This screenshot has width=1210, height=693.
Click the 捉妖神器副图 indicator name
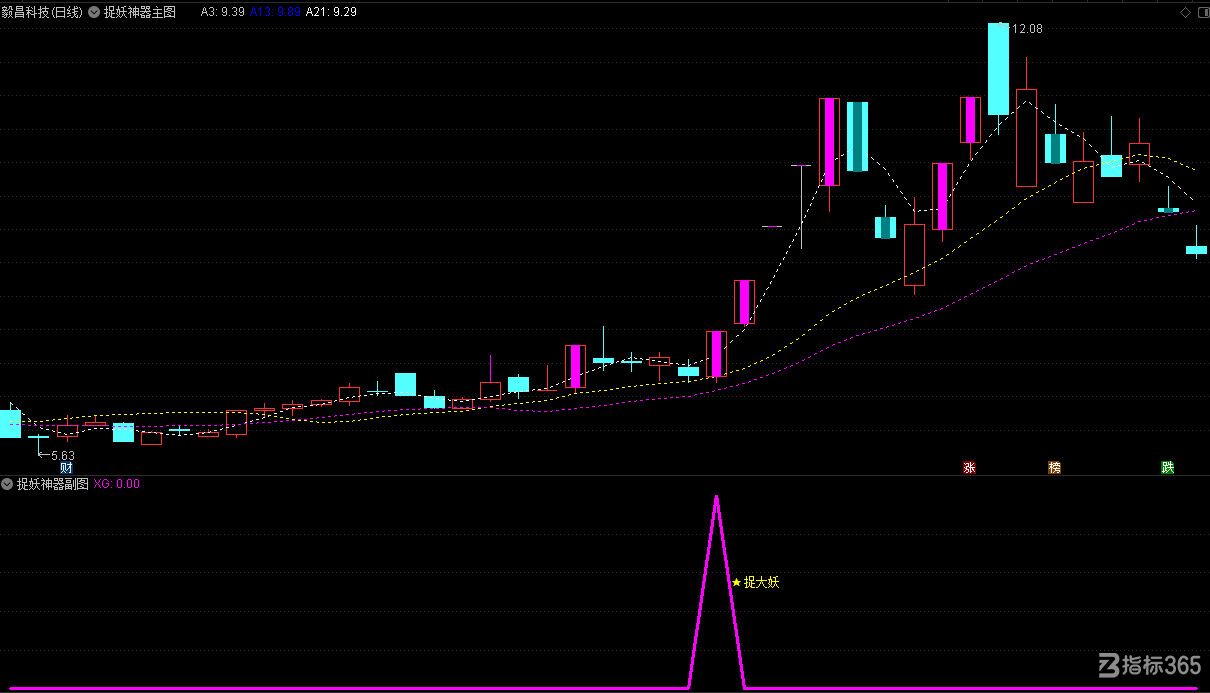[52, 484]
